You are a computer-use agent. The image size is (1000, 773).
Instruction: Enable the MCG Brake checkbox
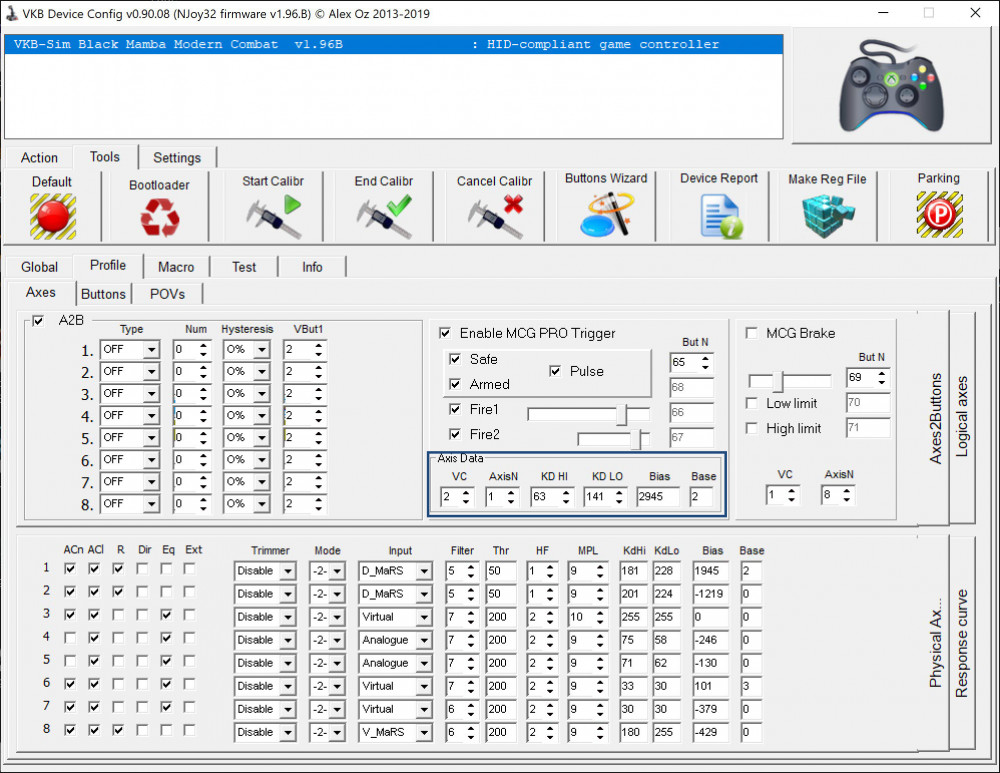point(752,333)
